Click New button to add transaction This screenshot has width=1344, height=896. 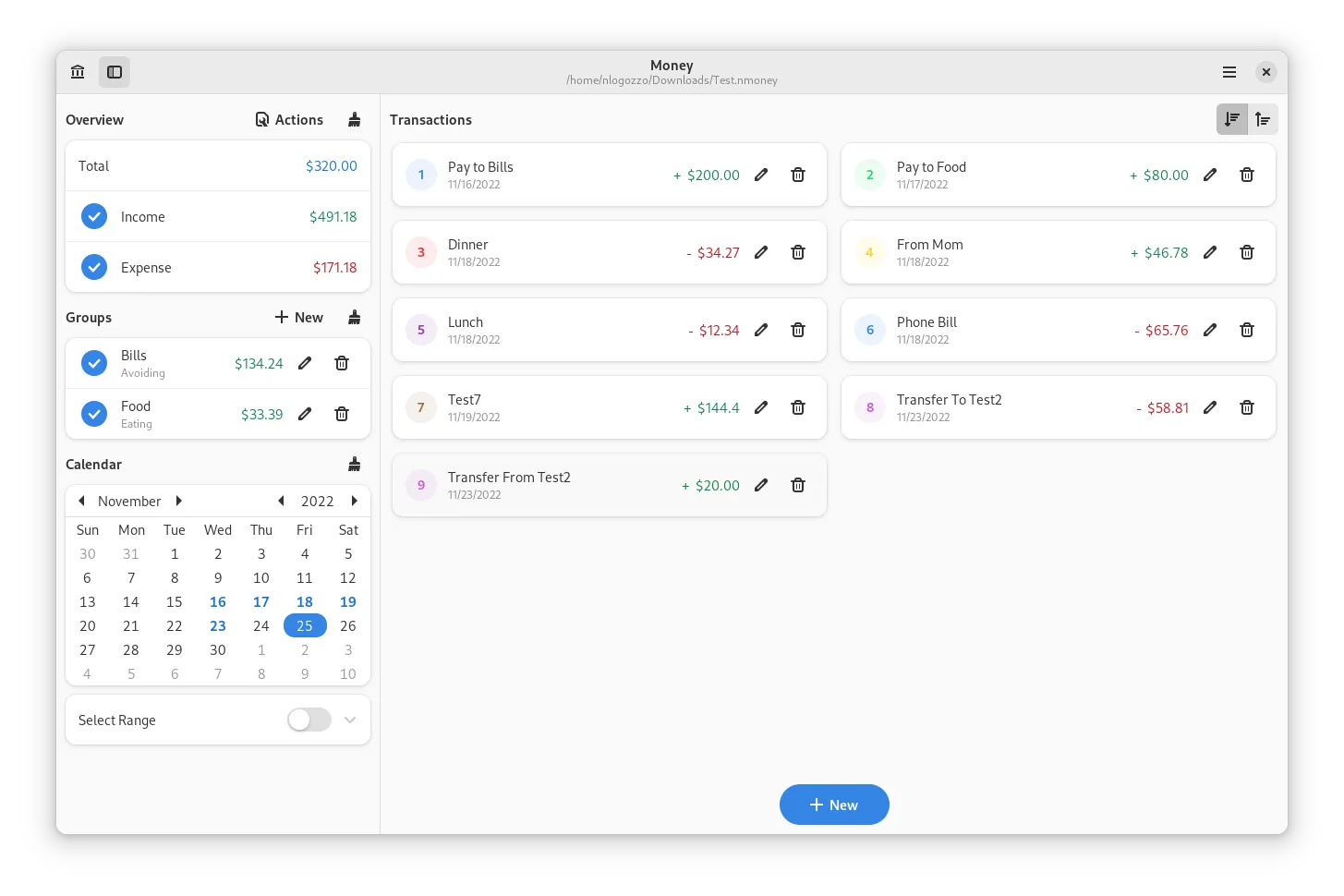pyautogui.click(x=834, y=805)
